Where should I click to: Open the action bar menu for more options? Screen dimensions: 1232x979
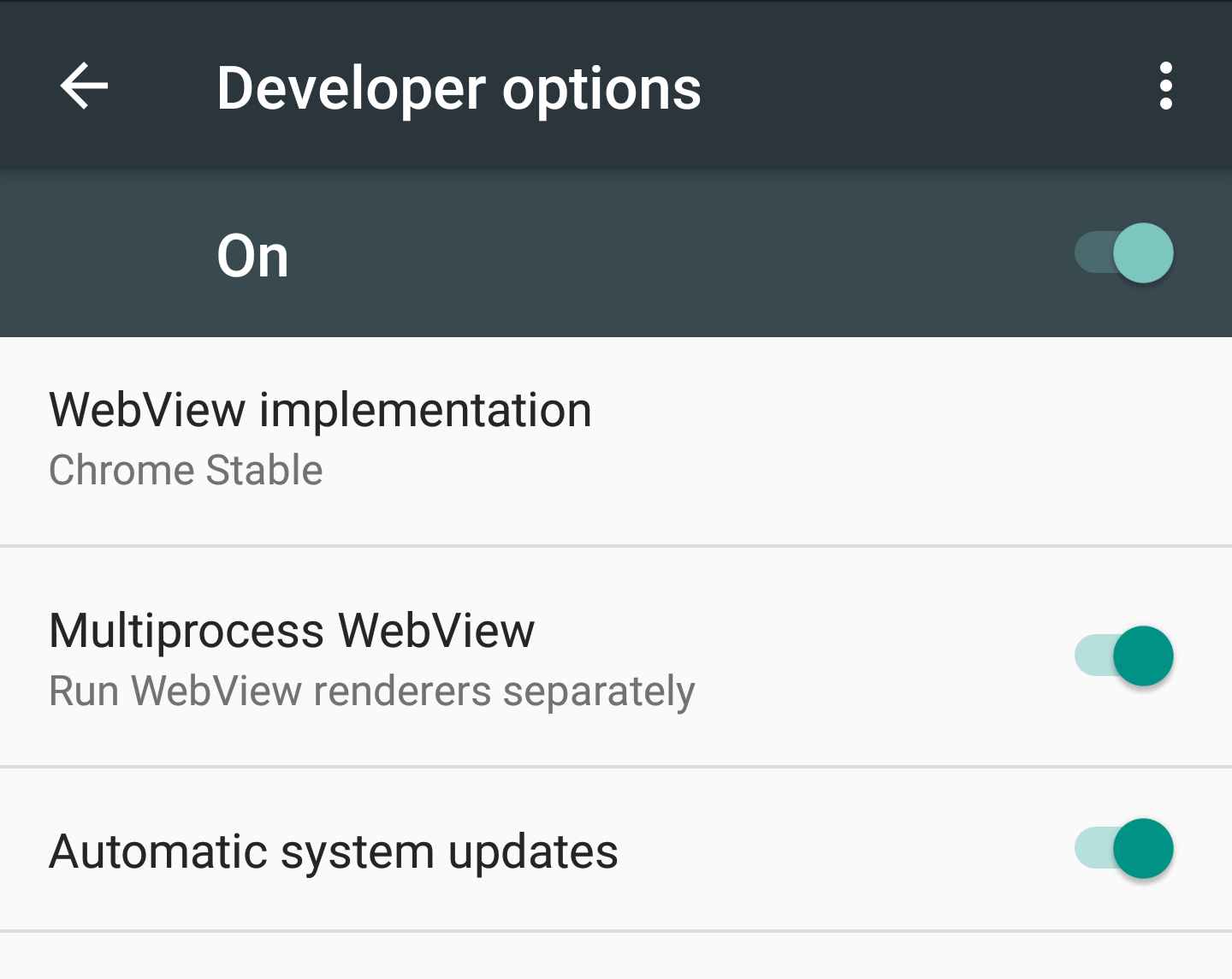click(1167, 86)
